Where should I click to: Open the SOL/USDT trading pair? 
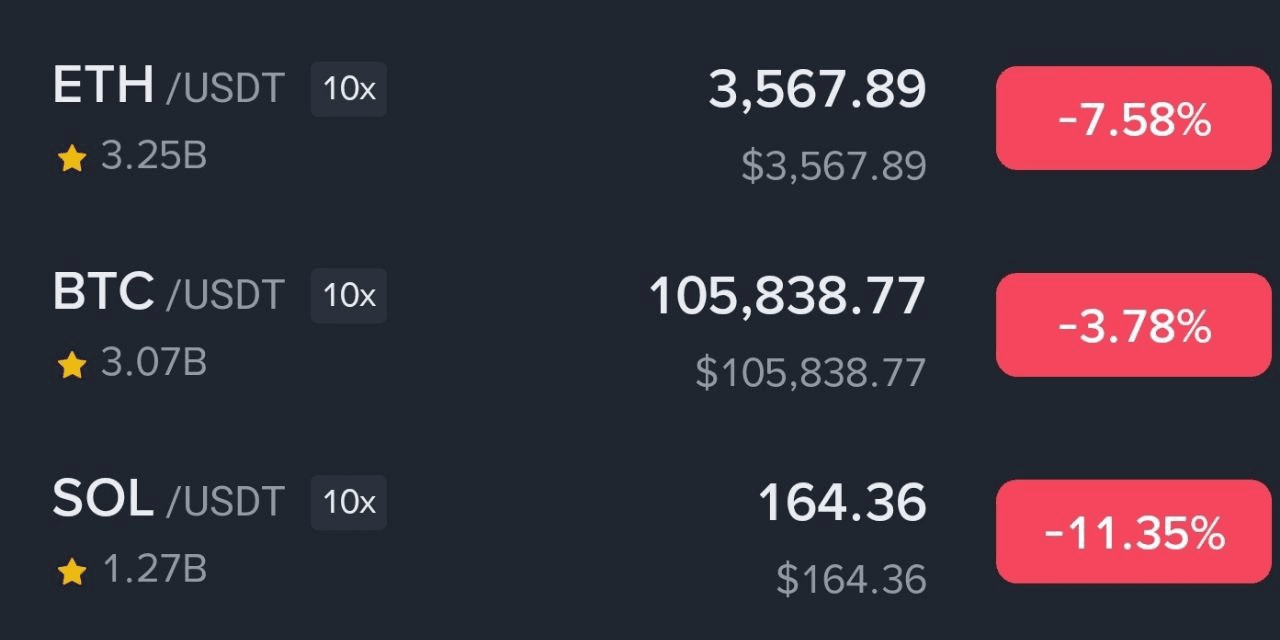tap(168, 500)
